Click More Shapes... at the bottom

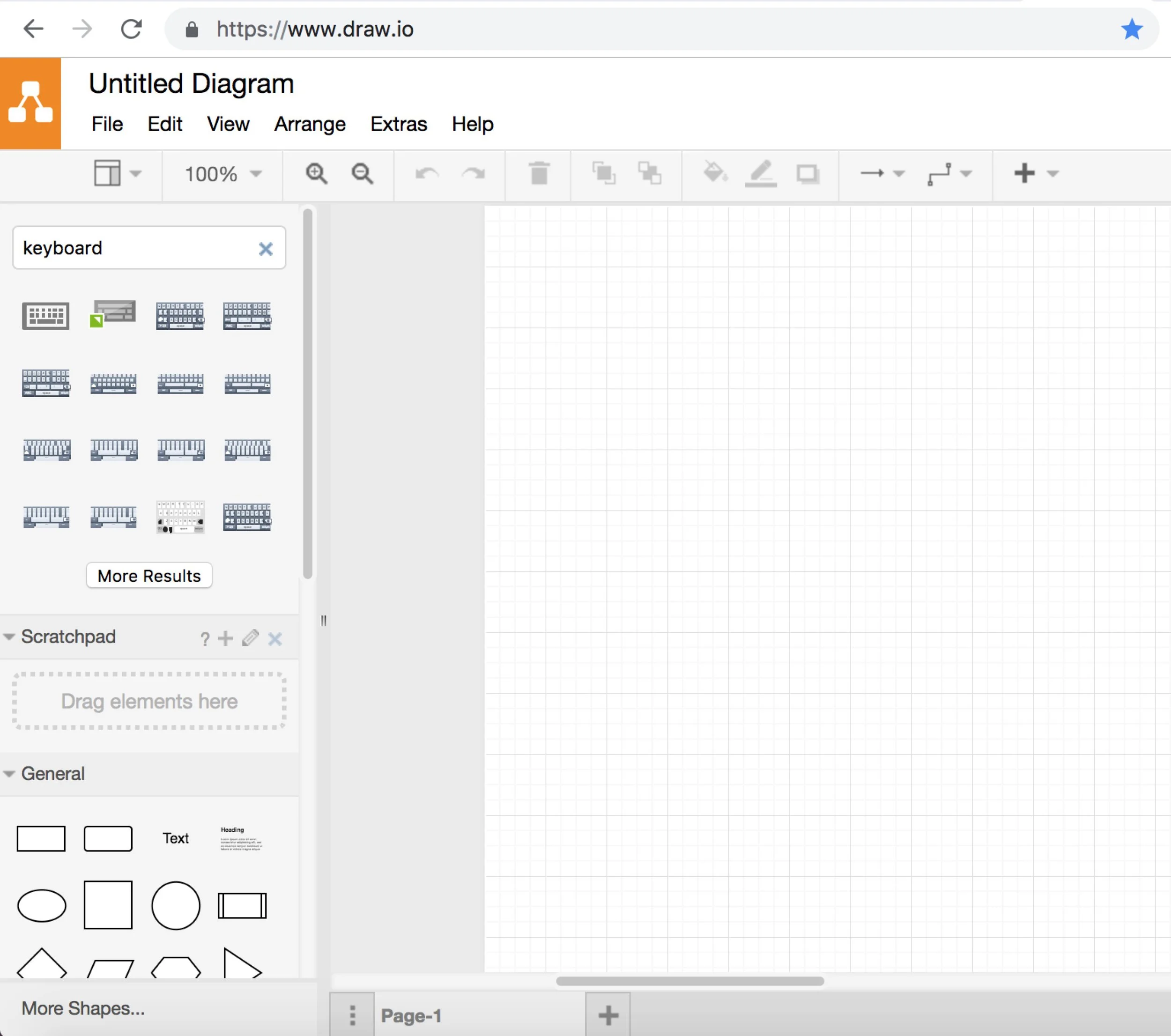pyautogui.click(x=83, y=1008)
